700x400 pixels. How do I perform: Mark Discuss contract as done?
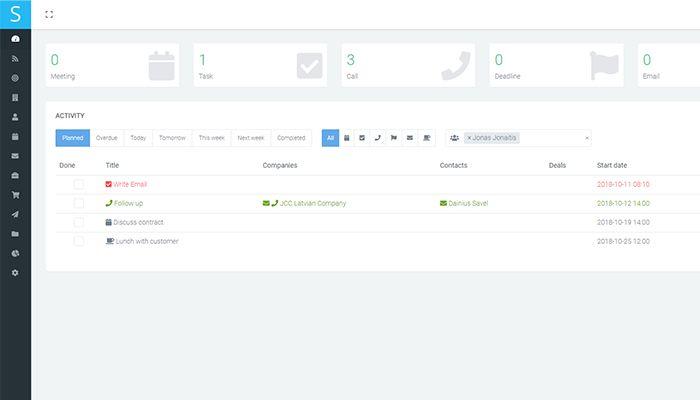click(x=79, y=222)
